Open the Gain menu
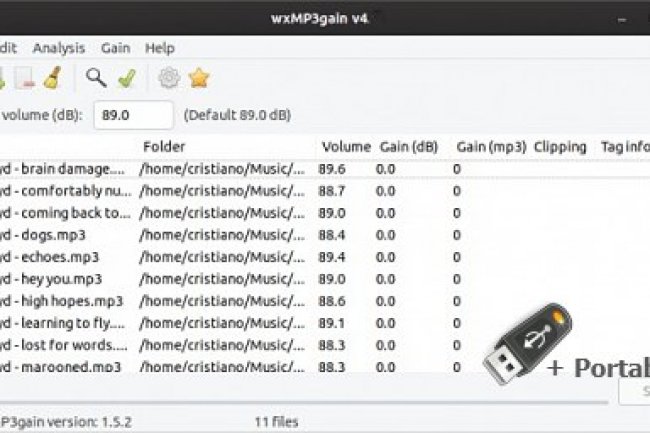The image size is (650, 433). [x=115, y=47]
